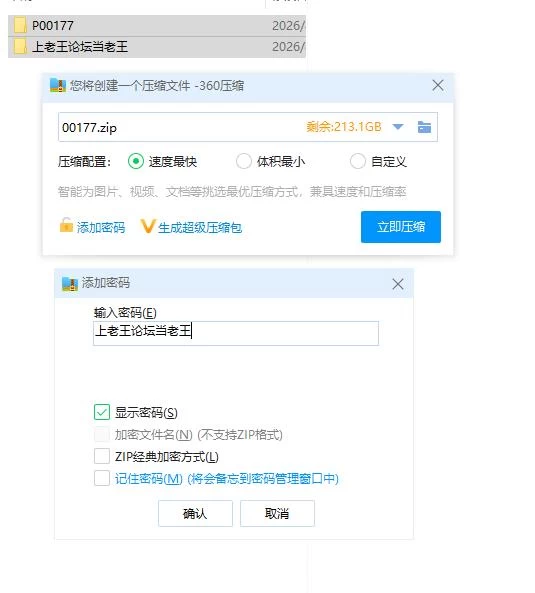535x593 pixels.
Task: Click the 360压缩 title bar app icon
Action: [x=58, y=85]
